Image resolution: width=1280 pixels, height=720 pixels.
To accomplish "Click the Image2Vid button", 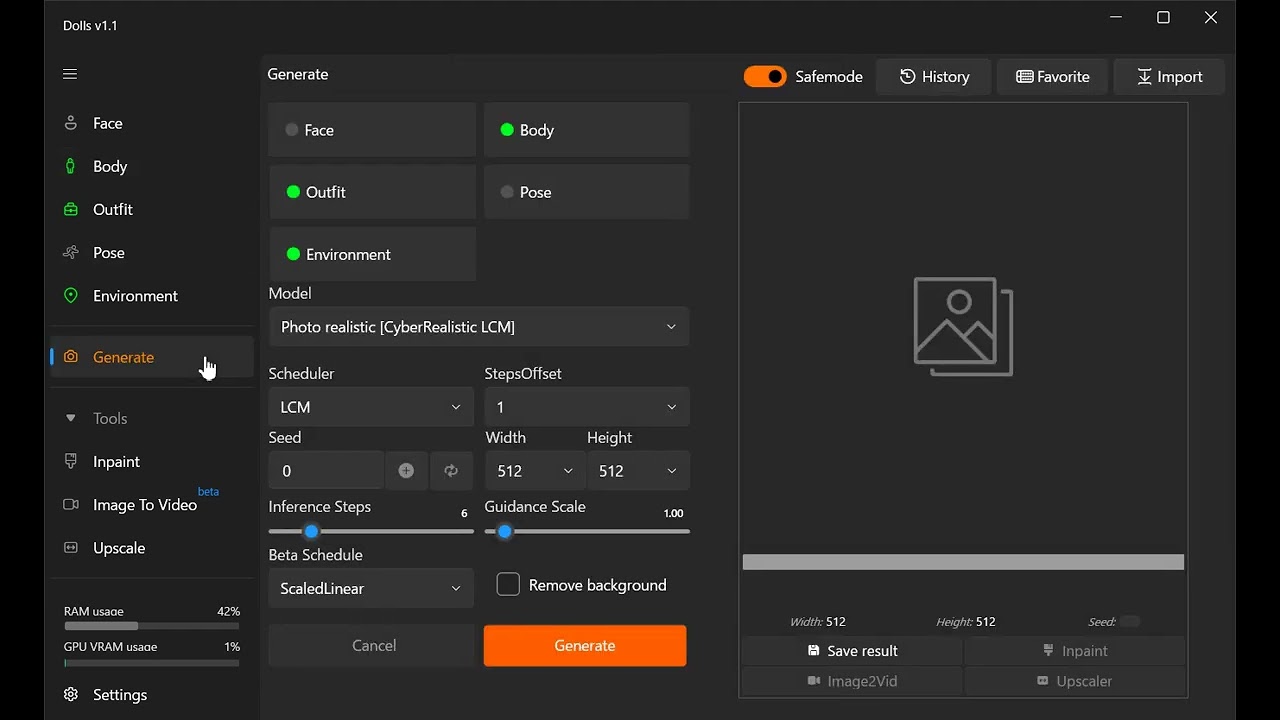I will click(x=852, y=681).
